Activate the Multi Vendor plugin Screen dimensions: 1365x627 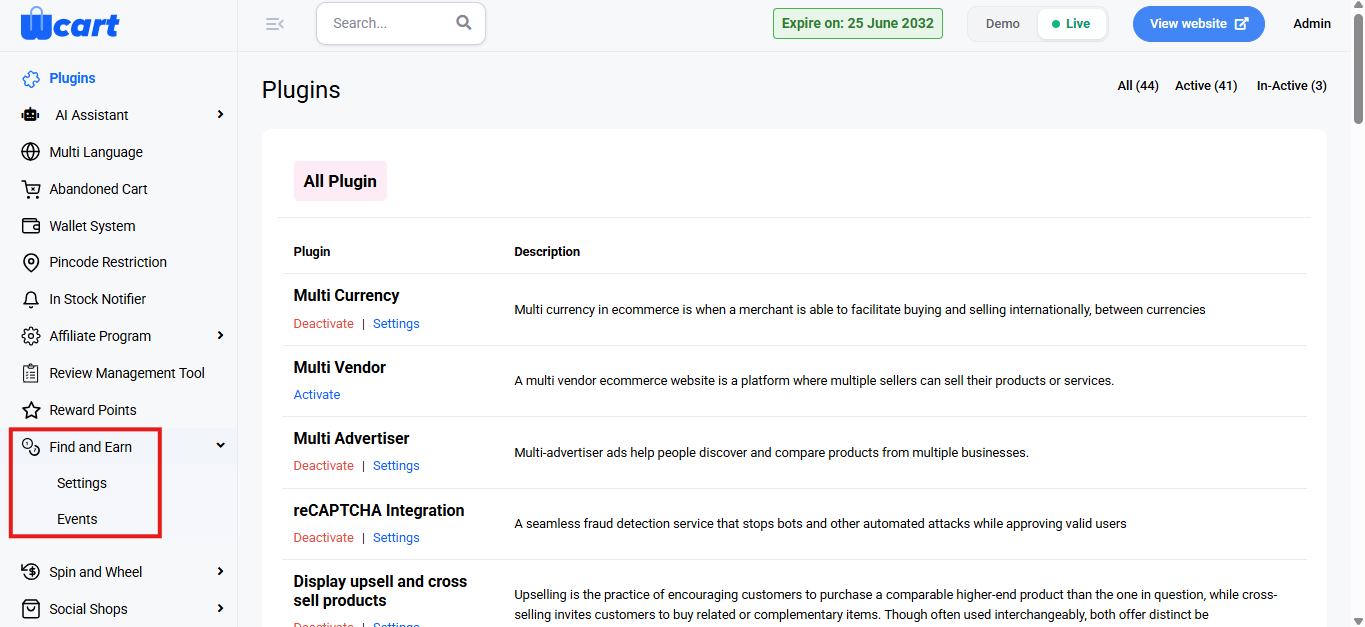coord(317,395)
